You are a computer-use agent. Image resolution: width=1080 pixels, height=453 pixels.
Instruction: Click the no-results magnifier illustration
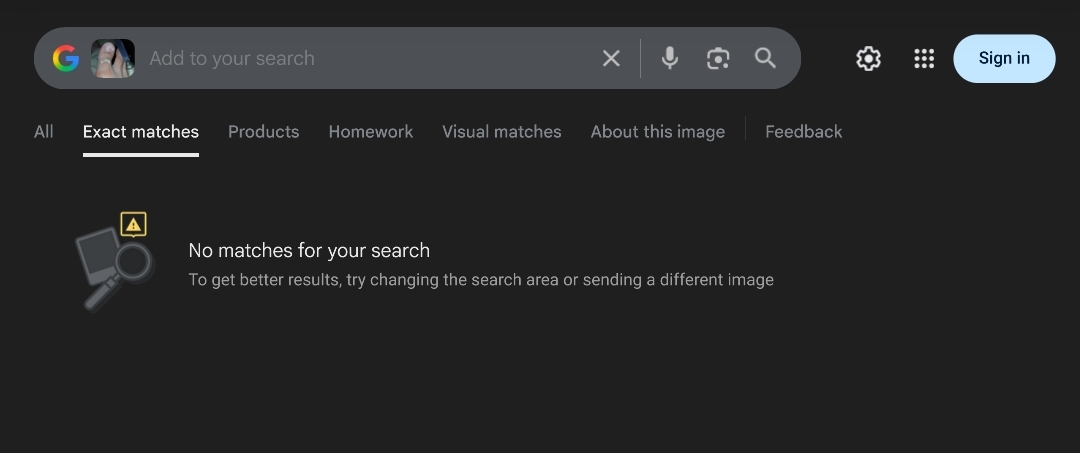tap(115, 267)
